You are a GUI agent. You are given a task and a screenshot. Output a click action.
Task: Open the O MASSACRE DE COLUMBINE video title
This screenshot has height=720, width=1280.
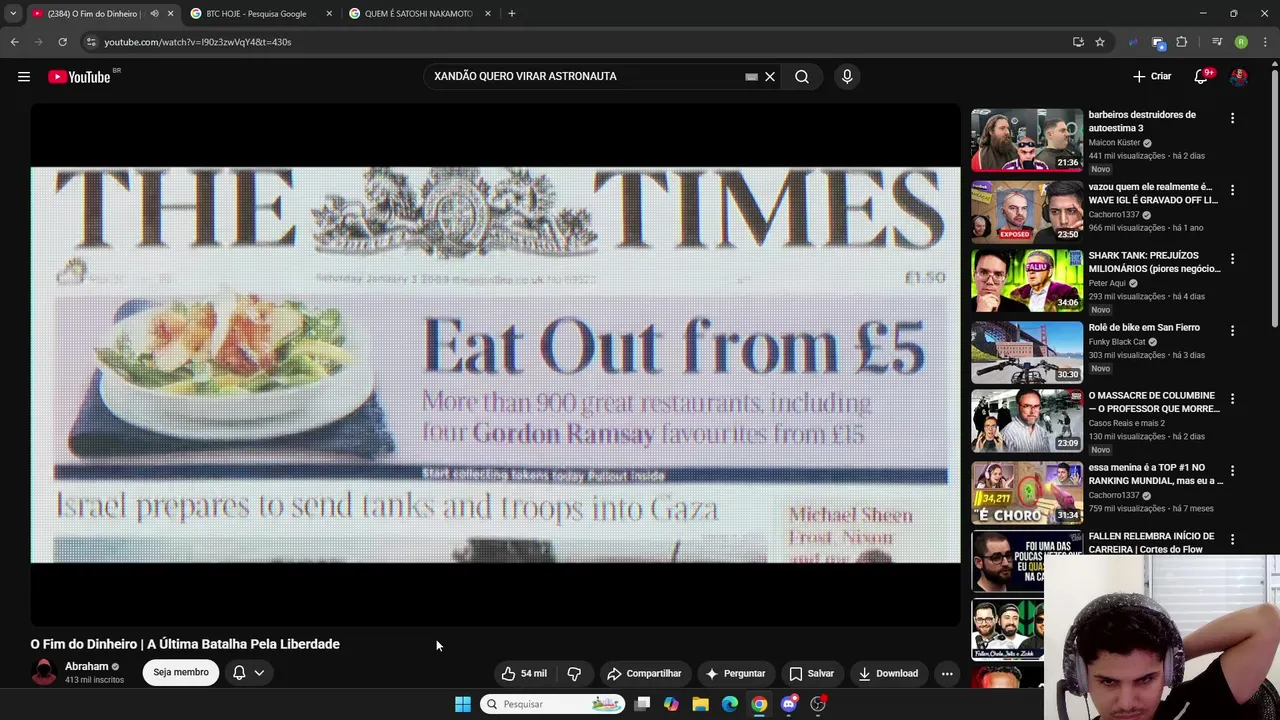[x=1154, y=402]
